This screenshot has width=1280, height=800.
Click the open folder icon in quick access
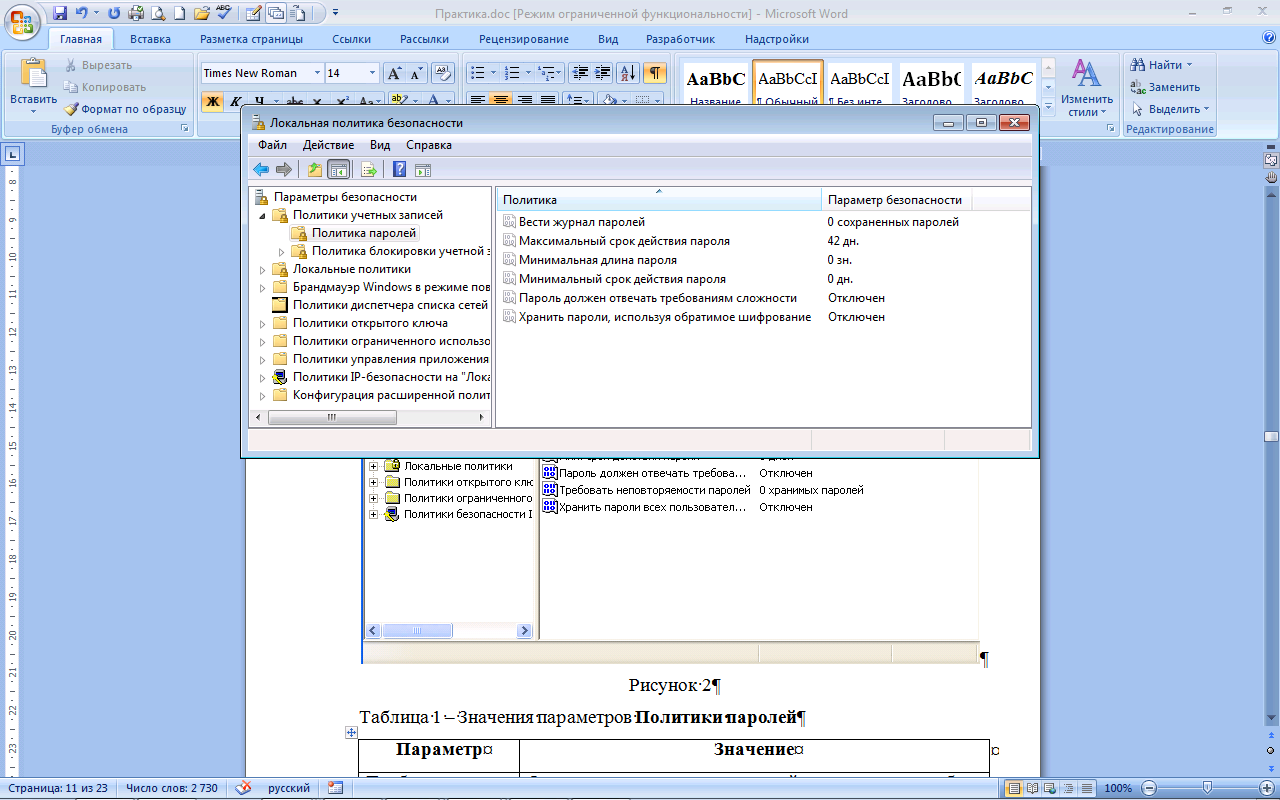(x=201, y=14)
